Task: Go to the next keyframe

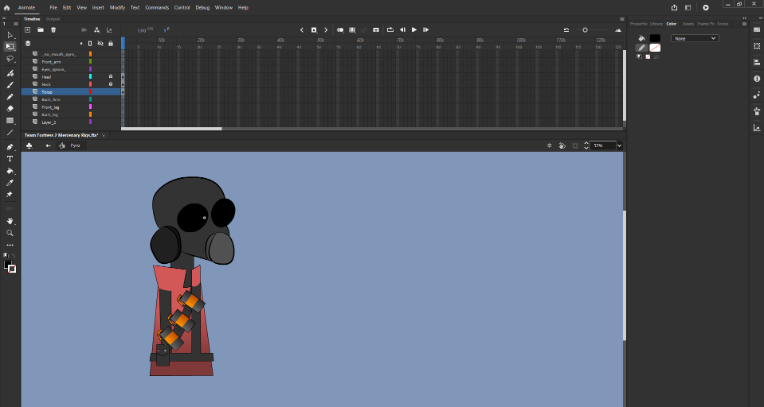Action: (326, 30)
